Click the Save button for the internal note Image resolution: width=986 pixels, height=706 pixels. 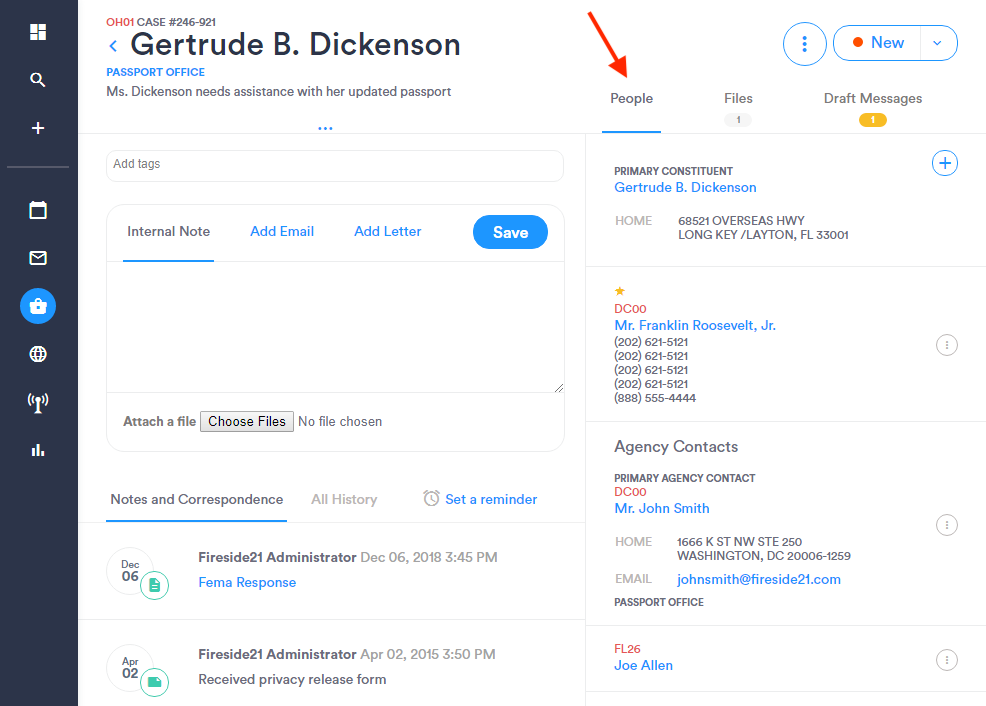point(510,231)
